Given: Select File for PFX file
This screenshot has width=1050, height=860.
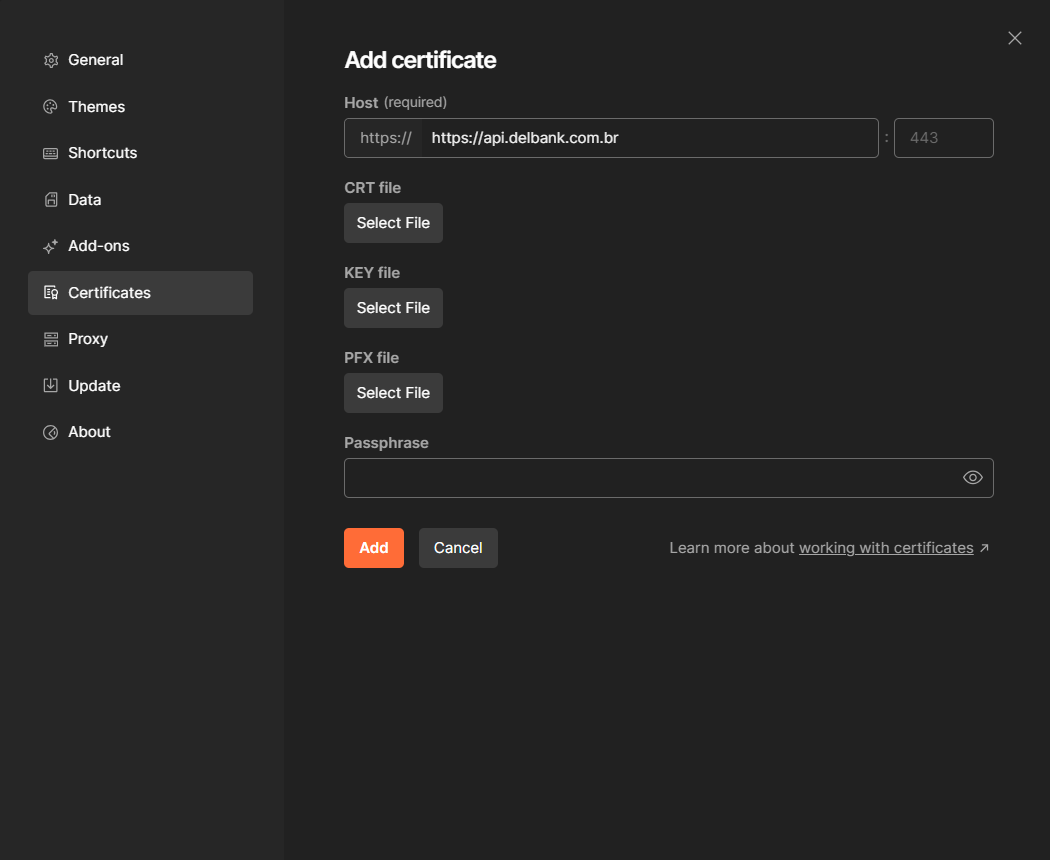Looking at the screenshot, I should point(393,393).
